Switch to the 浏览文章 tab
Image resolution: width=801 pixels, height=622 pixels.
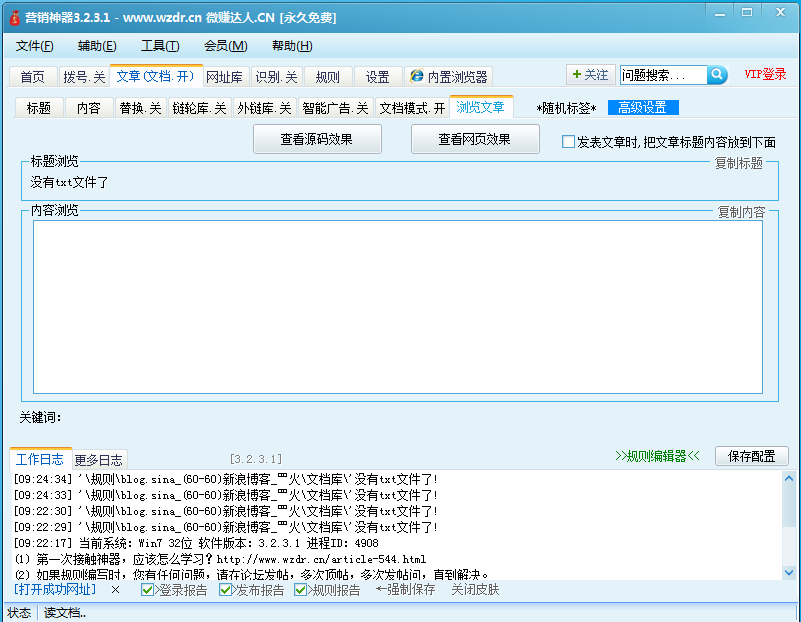click(x=480, y=107)
